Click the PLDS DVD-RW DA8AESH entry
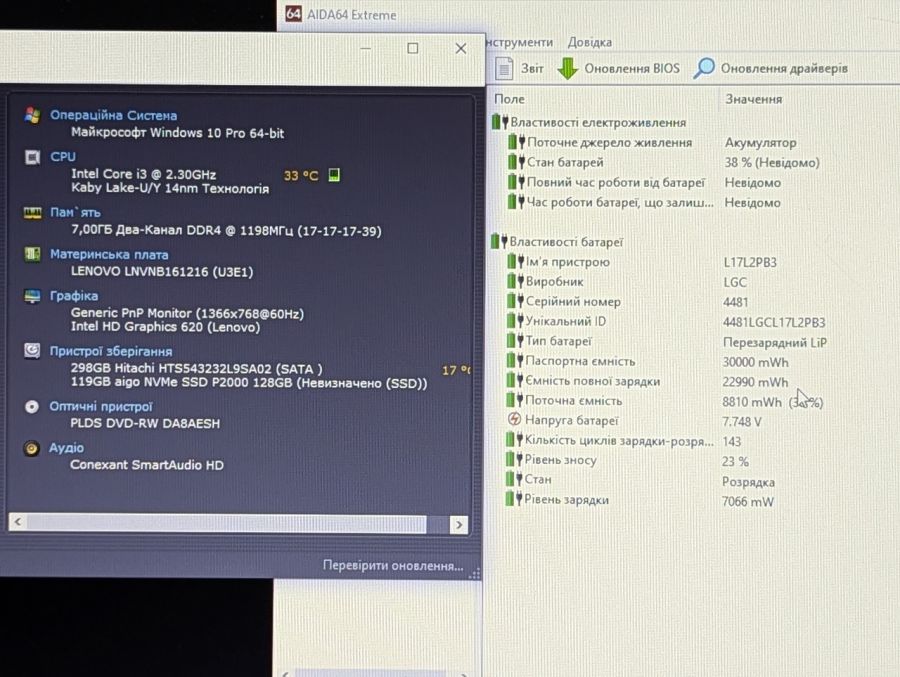The width and height of the screenshot is (900, 677). point(145,423)
